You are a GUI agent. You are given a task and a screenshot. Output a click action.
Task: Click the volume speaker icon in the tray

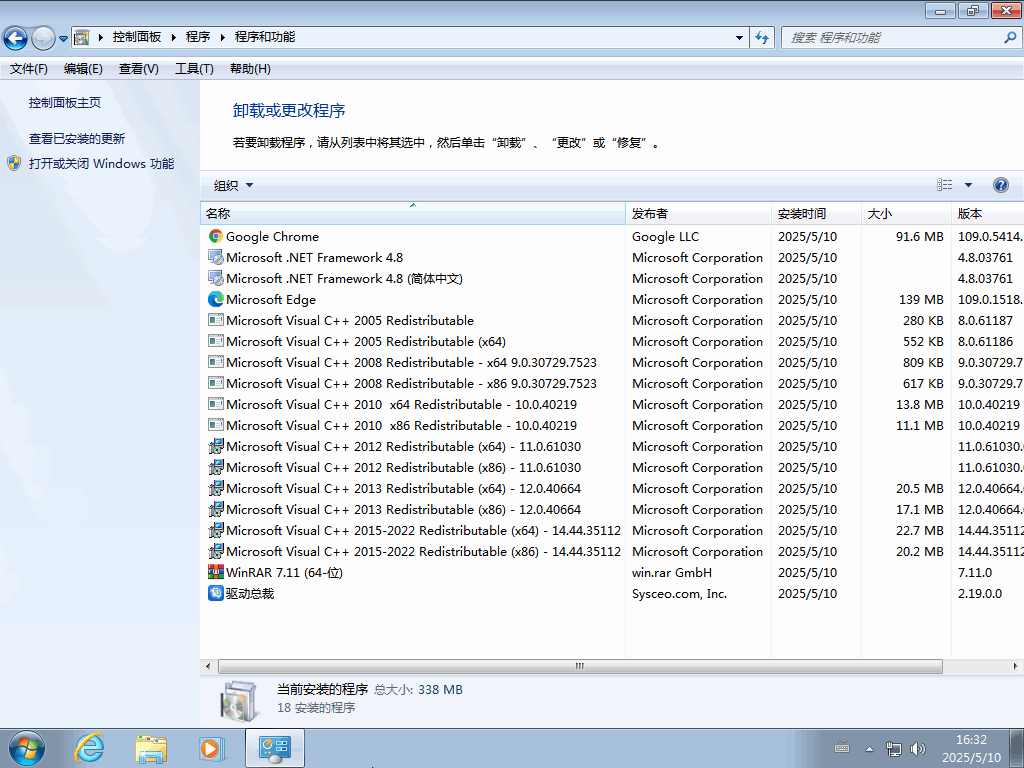pos(917,748)
